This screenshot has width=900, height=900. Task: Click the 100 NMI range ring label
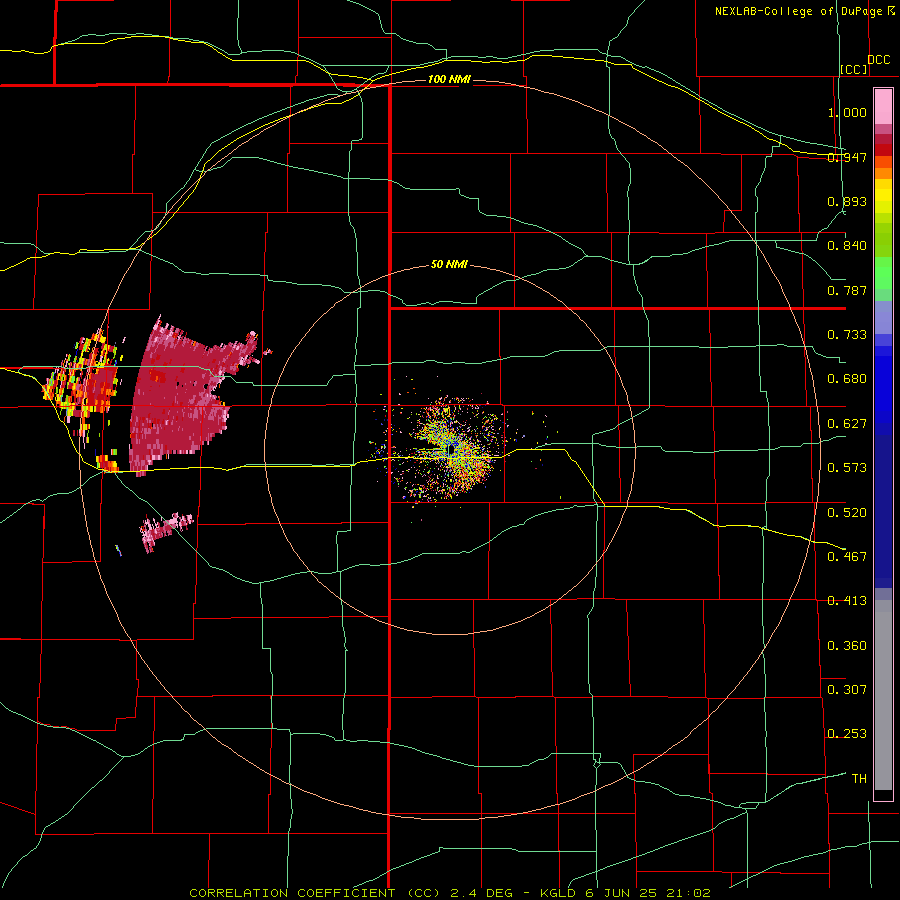point(449,79)
